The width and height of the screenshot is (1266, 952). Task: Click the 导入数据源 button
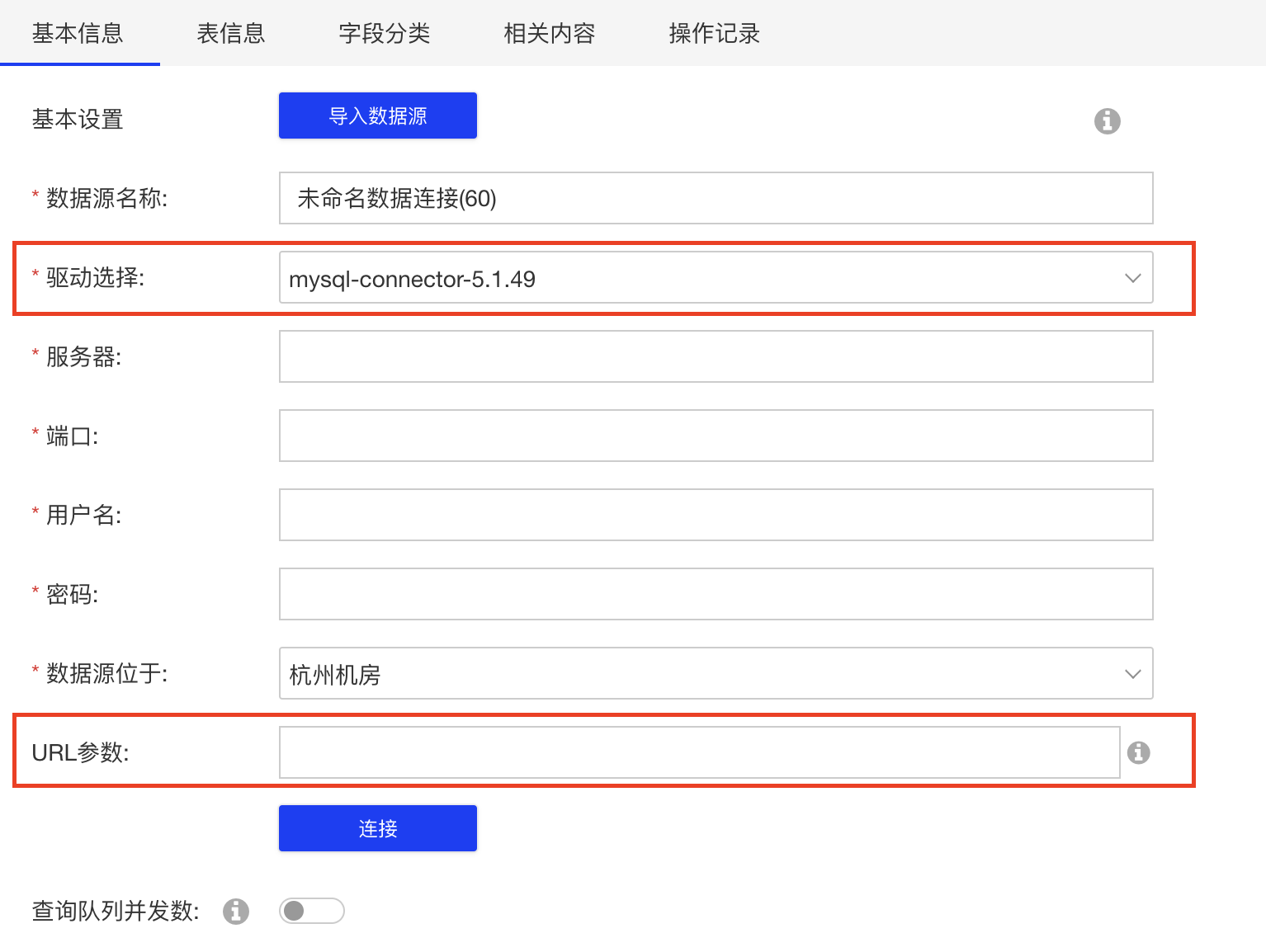(377, 115)
